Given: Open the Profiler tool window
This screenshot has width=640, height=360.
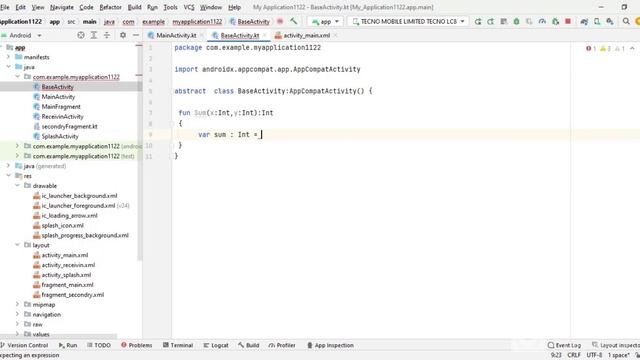Looking at the screenshot, I should tap(282, 345).
